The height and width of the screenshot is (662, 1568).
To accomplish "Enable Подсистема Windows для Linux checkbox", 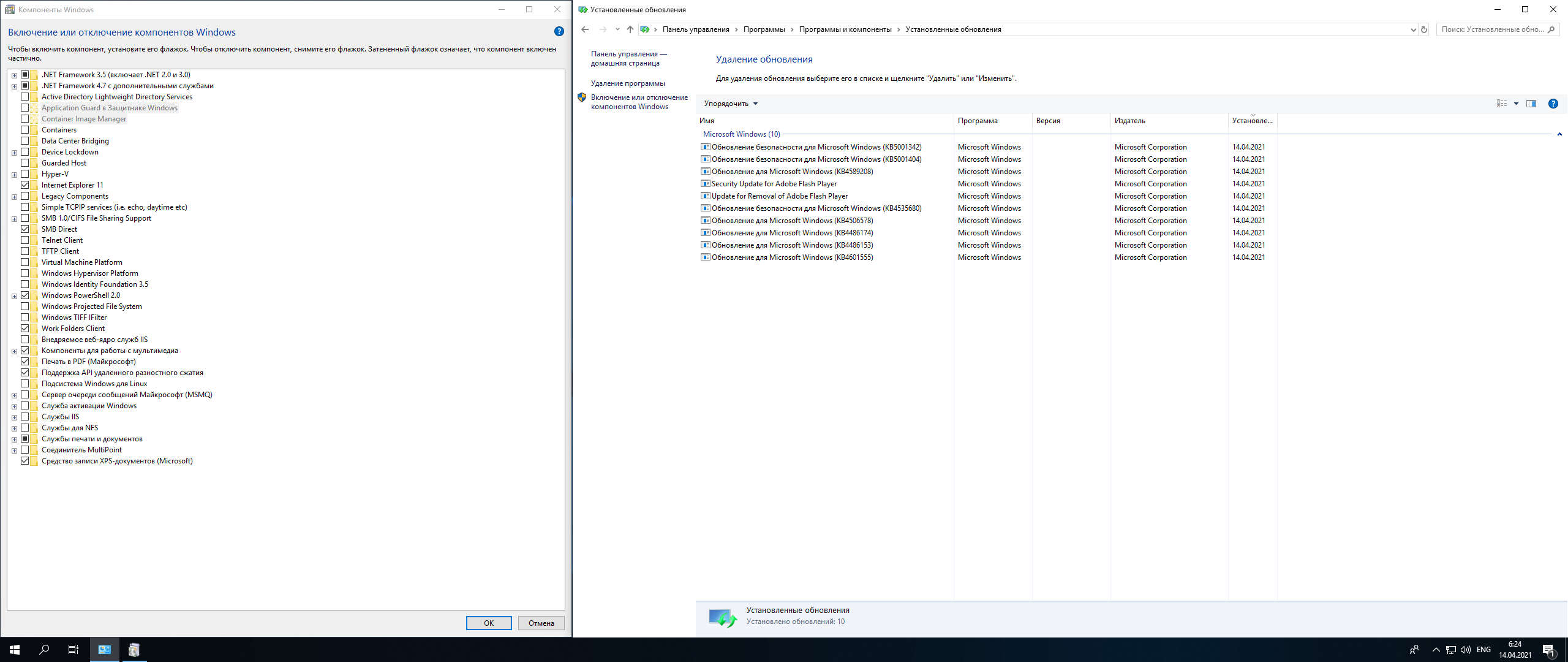I will pyautogui.click(x=25, y=384).
